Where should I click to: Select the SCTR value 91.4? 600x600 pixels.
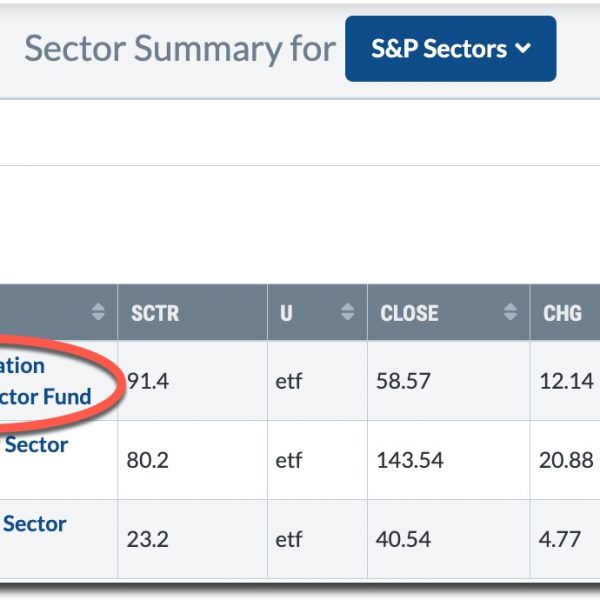click(147, 381)
